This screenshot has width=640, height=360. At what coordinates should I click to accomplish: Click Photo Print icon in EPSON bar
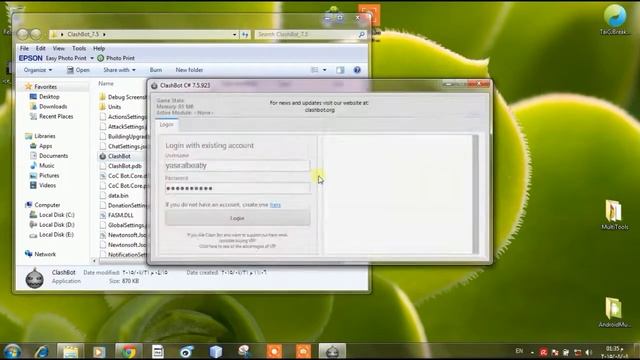pyautogui.click(x=100, y=58)
